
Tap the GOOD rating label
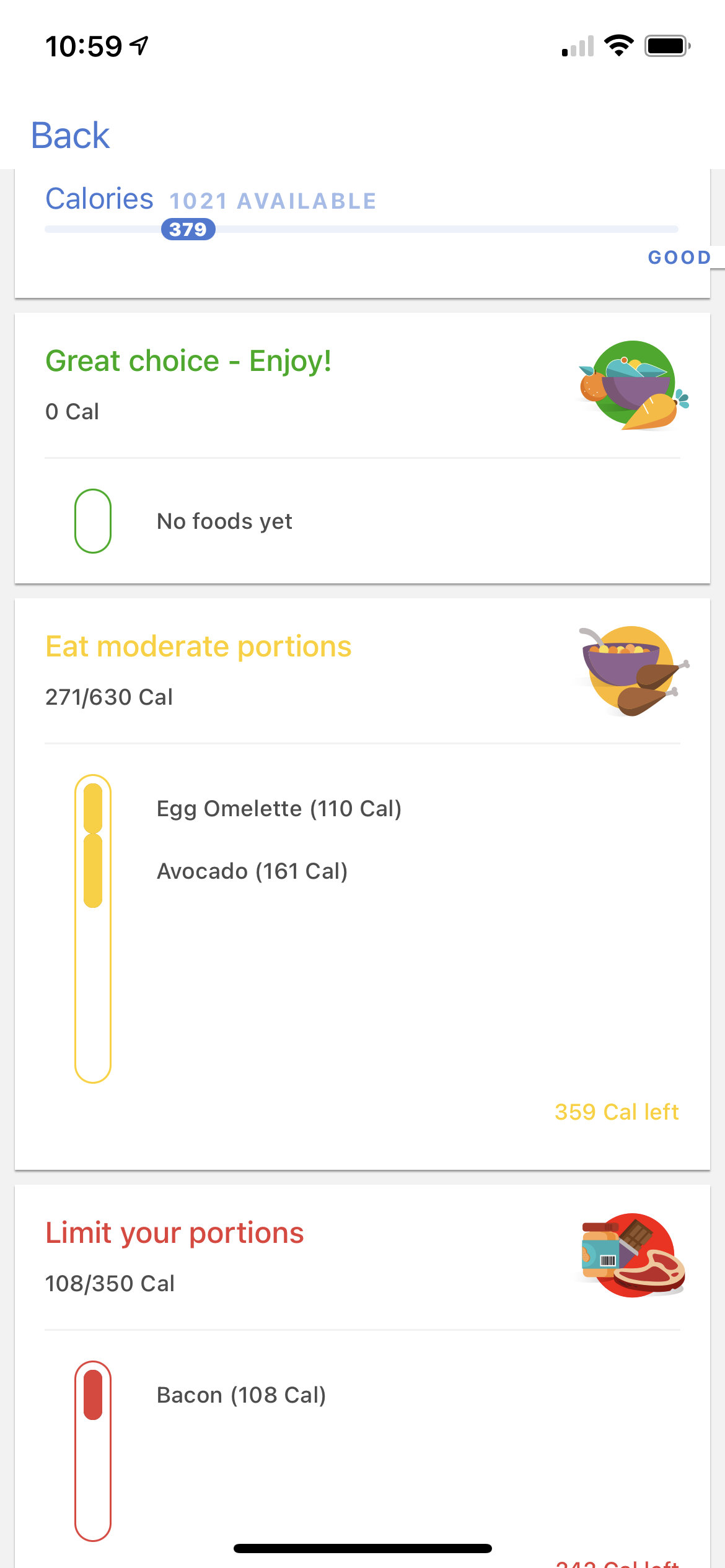tap(679, 258)
